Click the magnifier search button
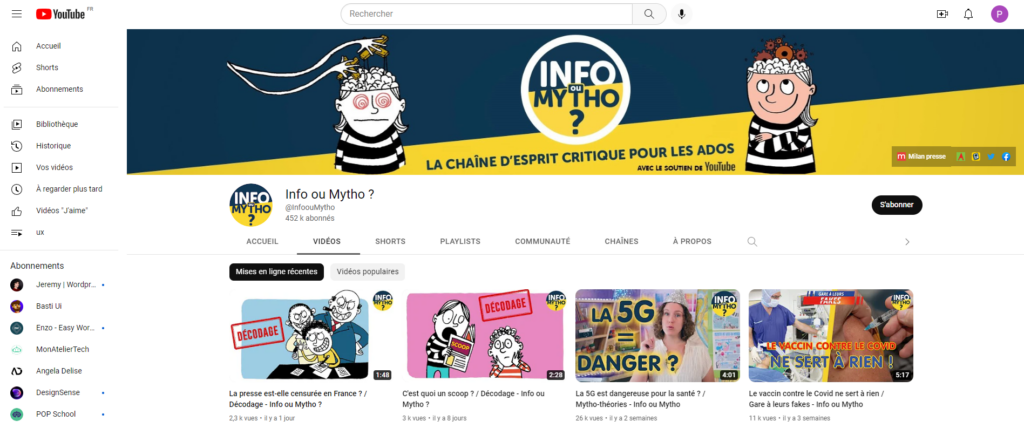Image resolution: width=1024 pixels, height=428 pixels. (649, 14)
